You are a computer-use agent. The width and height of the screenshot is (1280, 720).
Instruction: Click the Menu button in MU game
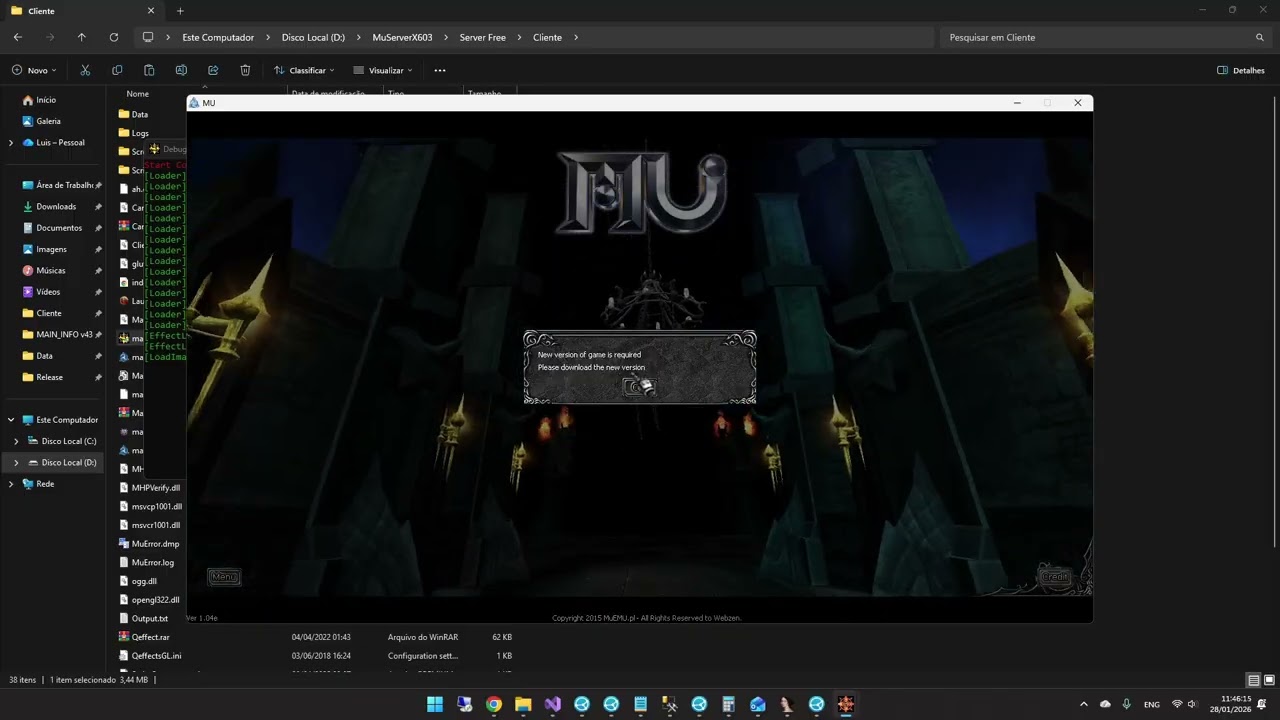click(x=224, y=576)
